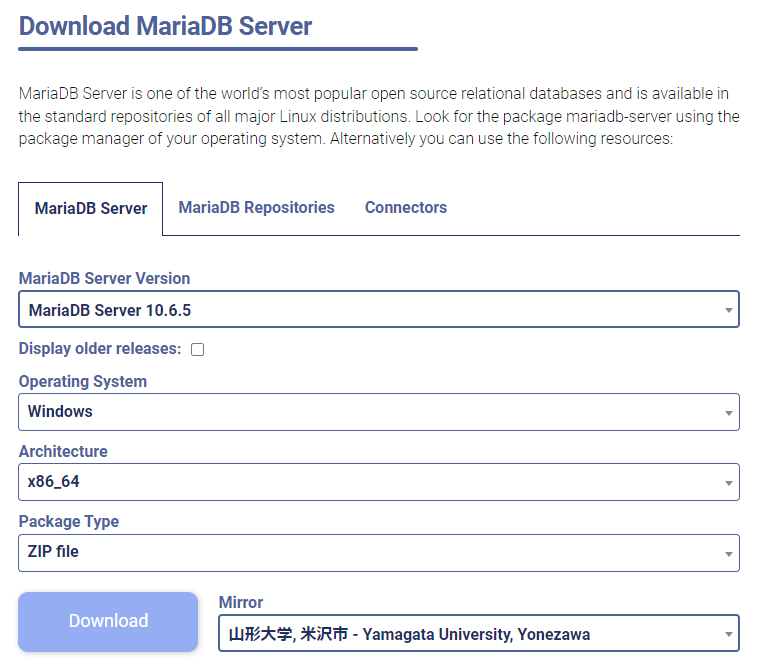Open the Package Type dropdown showing ZIP file
This screenshot has height=665, width=759.
(379, 553)
